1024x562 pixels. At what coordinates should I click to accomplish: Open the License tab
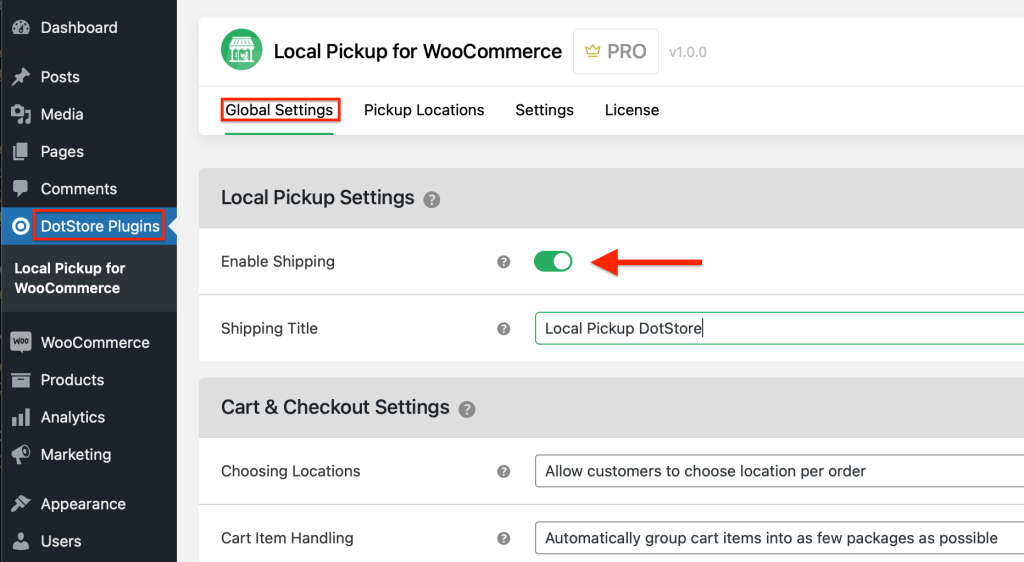[632, 110]
